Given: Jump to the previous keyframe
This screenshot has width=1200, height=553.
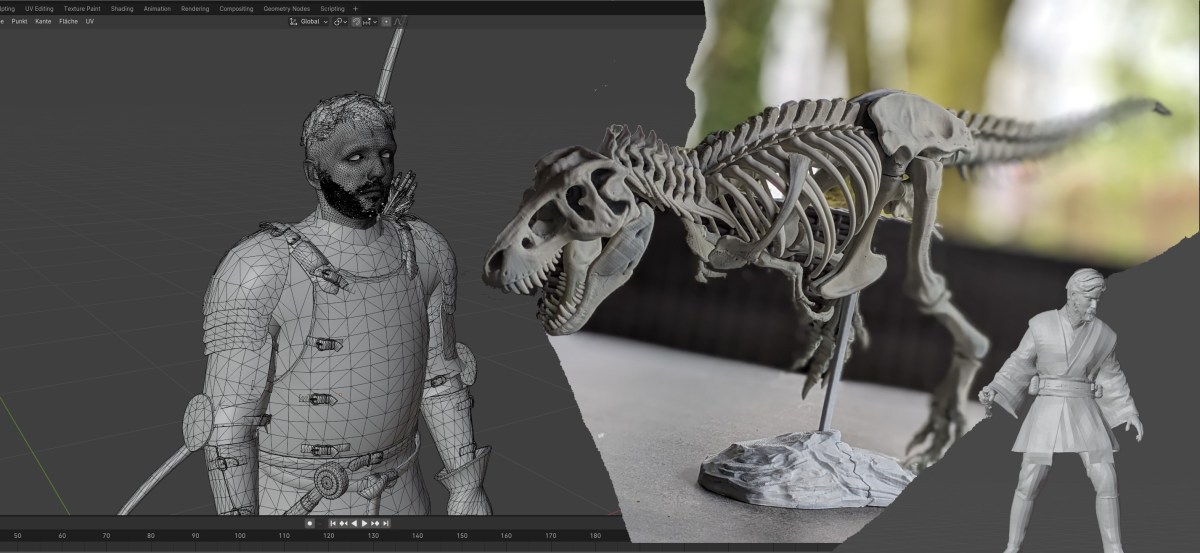Looking at the screenshot, I should pyautogui.click(x=343, y=523).
